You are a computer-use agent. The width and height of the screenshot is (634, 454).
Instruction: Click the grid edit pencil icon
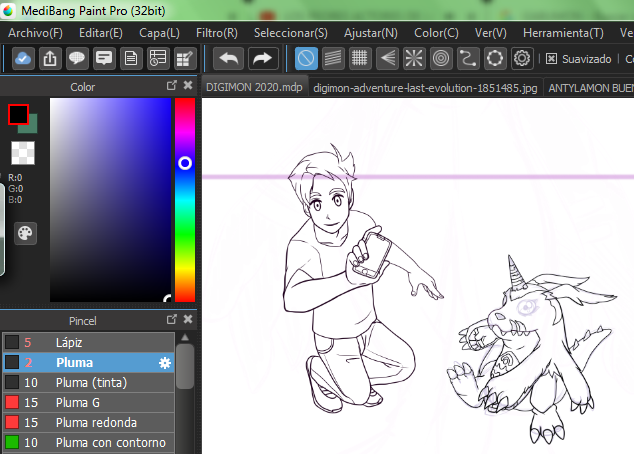pos(185,59)
